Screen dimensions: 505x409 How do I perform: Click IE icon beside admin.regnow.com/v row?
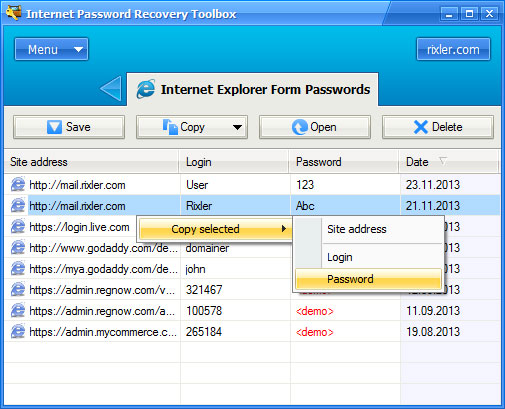(x=18, y=290)
